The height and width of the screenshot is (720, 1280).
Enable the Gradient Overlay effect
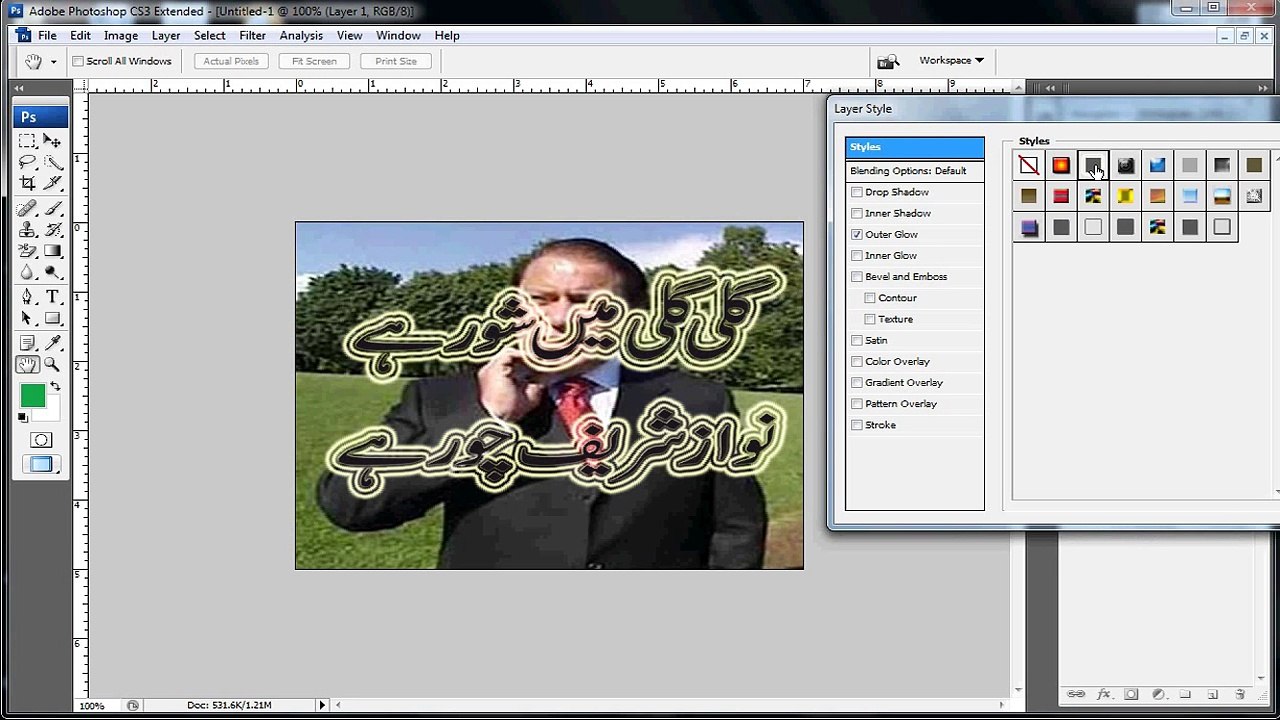(857, 383)
